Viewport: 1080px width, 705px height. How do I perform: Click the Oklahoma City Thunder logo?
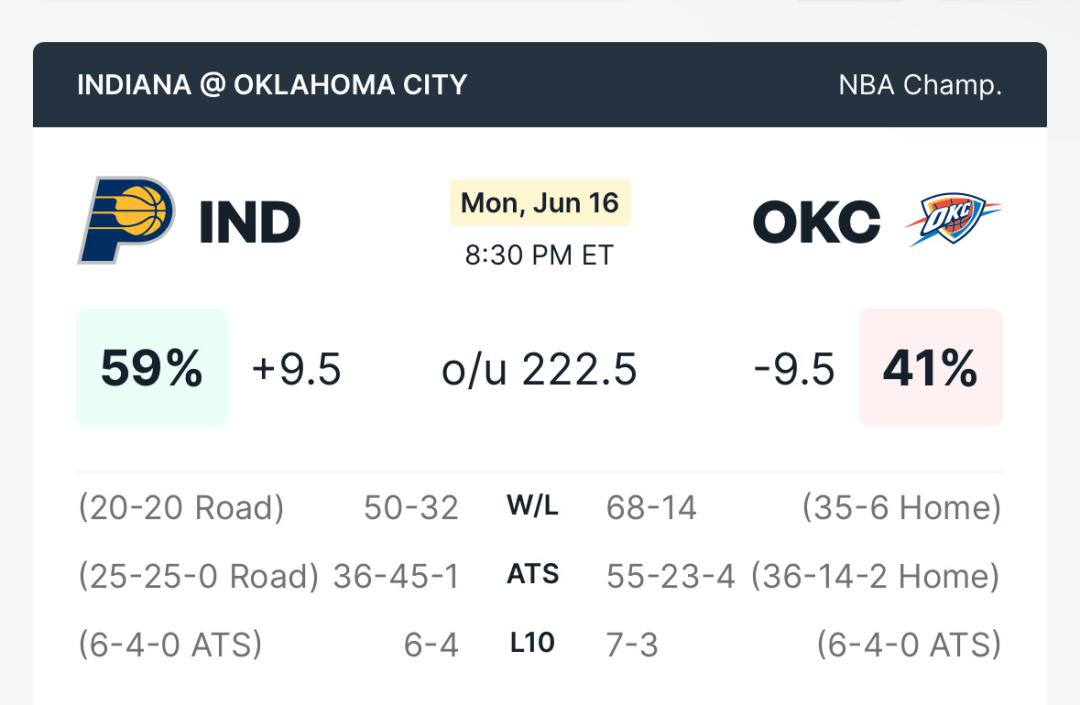(x=953, y=220)
